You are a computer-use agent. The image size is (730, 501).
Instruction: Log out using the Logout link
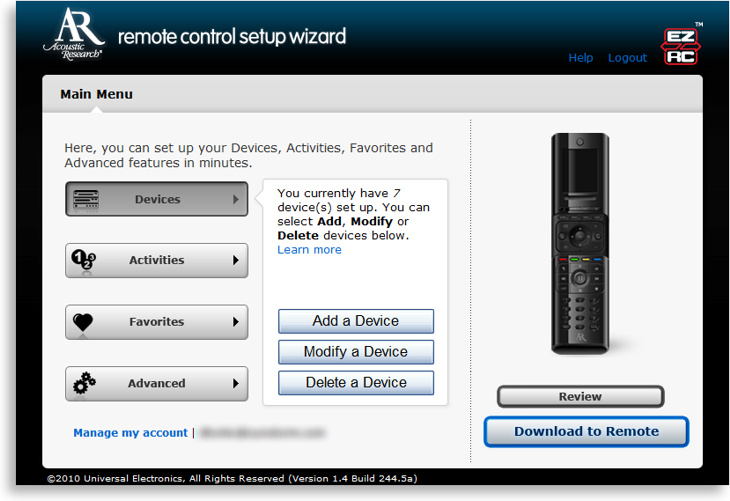tap(627, 58)
